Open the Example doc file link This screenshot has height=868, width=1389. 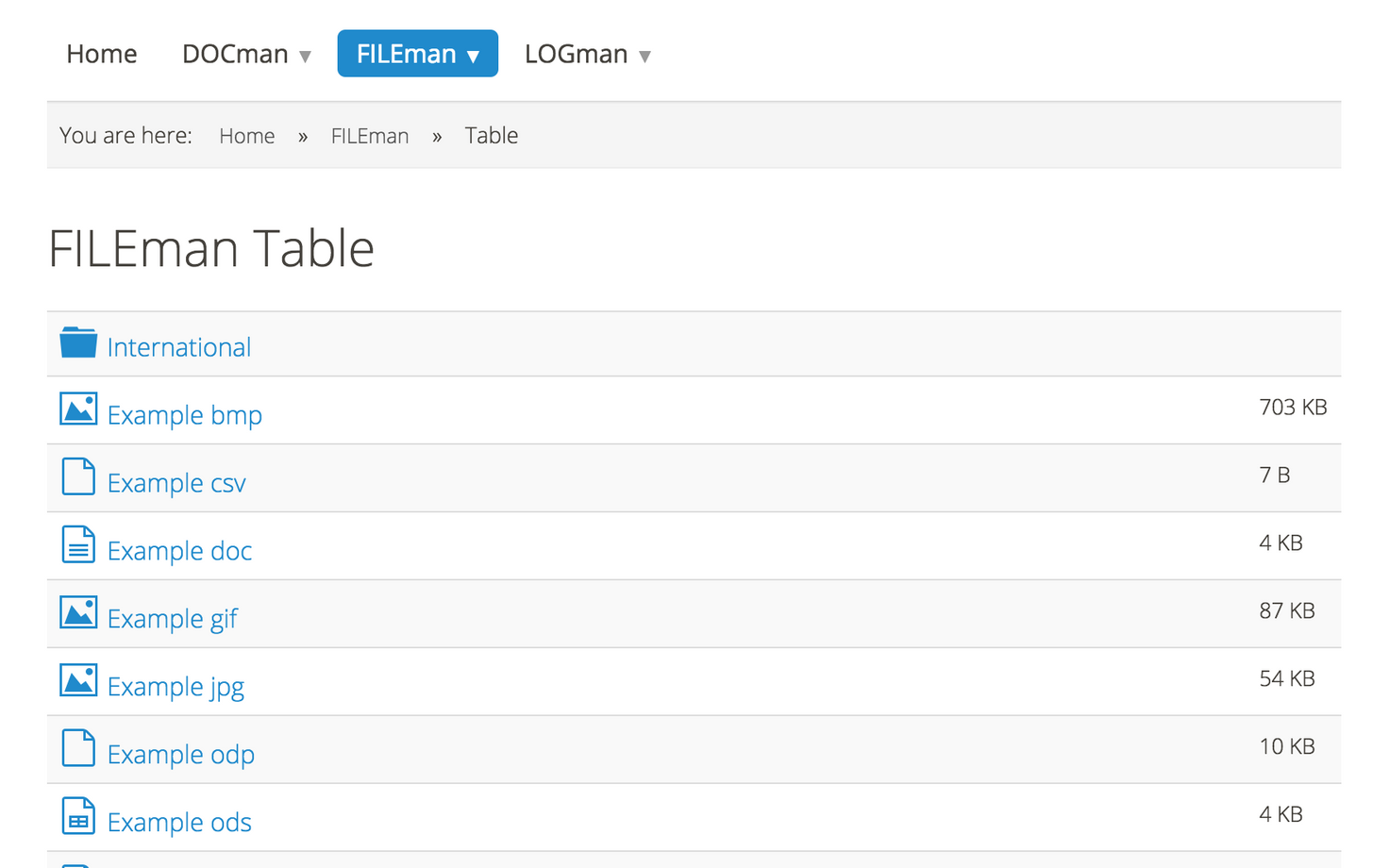point(179,551)
